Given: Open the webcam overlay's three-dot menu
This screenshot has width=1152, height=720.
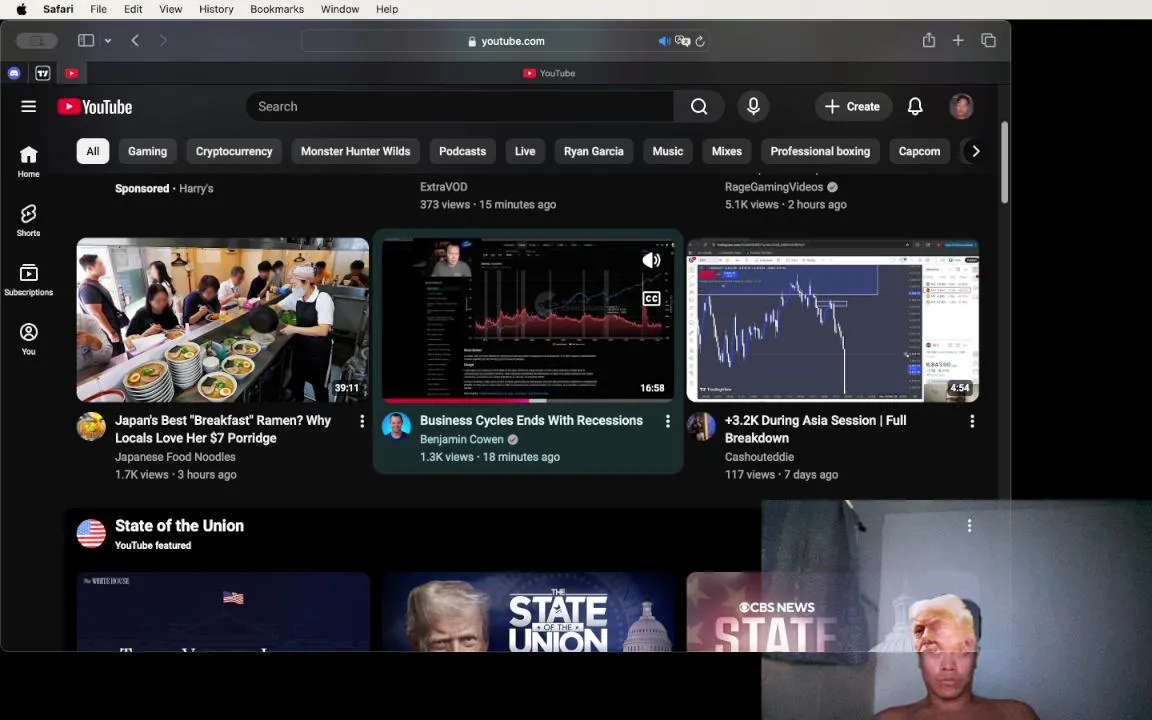Looking at the screenshot, I should pyautogui.click(x=969, y=525).
